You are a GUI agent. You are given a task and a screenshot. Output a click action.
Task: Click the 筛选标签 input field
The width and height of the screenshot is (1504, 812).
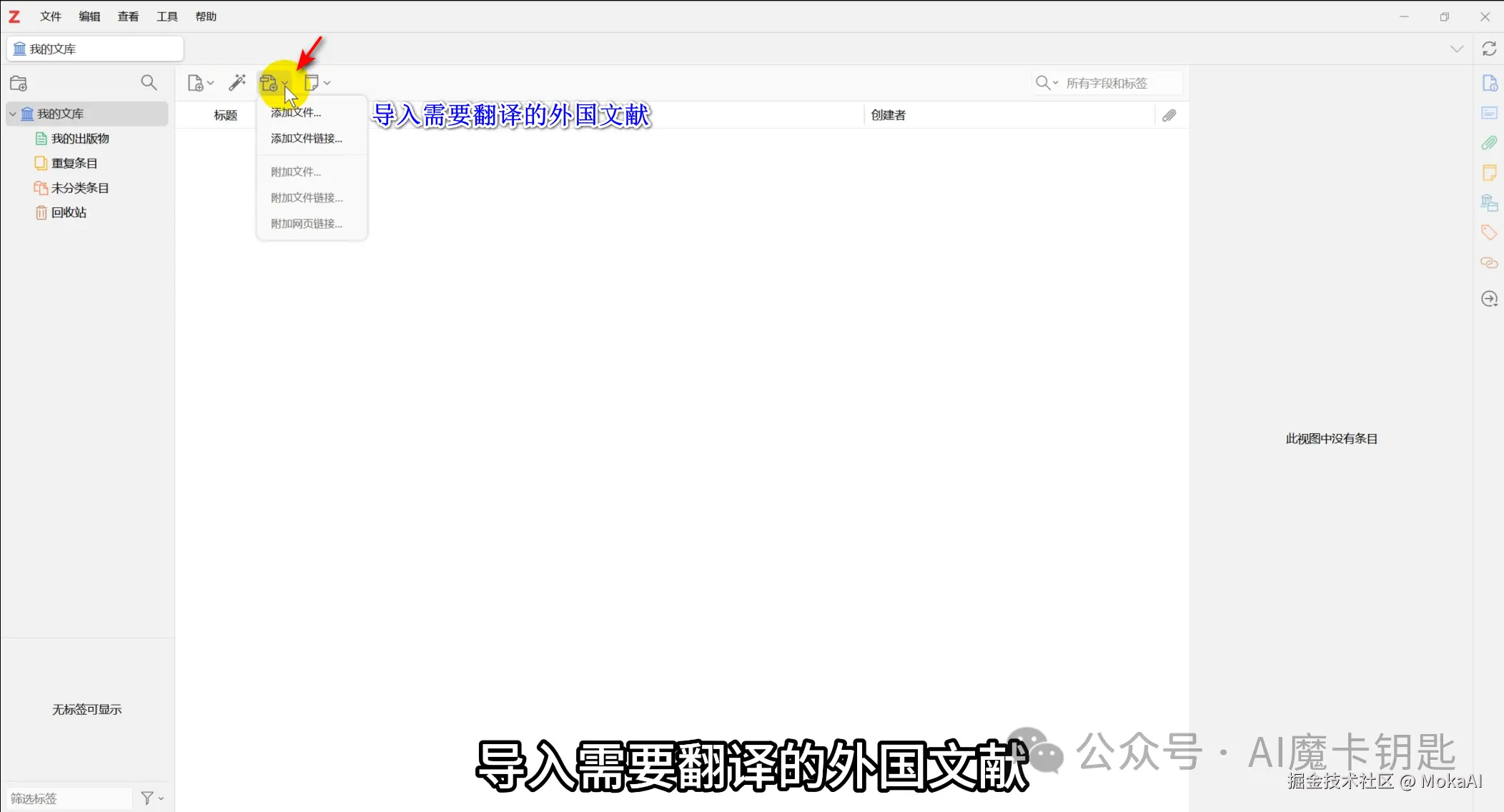point(68,797)
